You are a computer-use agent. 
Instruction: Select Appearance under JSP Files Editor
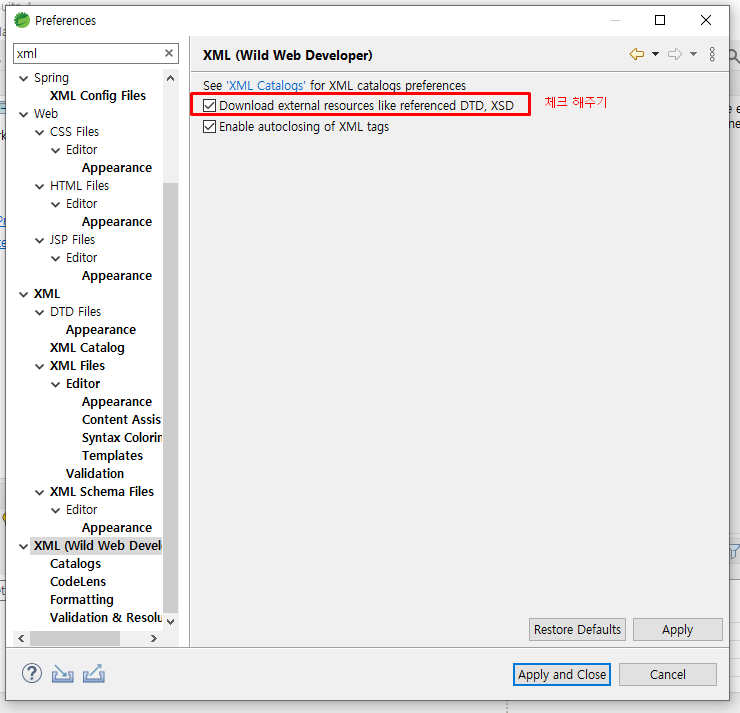click(x=117, y=276)
